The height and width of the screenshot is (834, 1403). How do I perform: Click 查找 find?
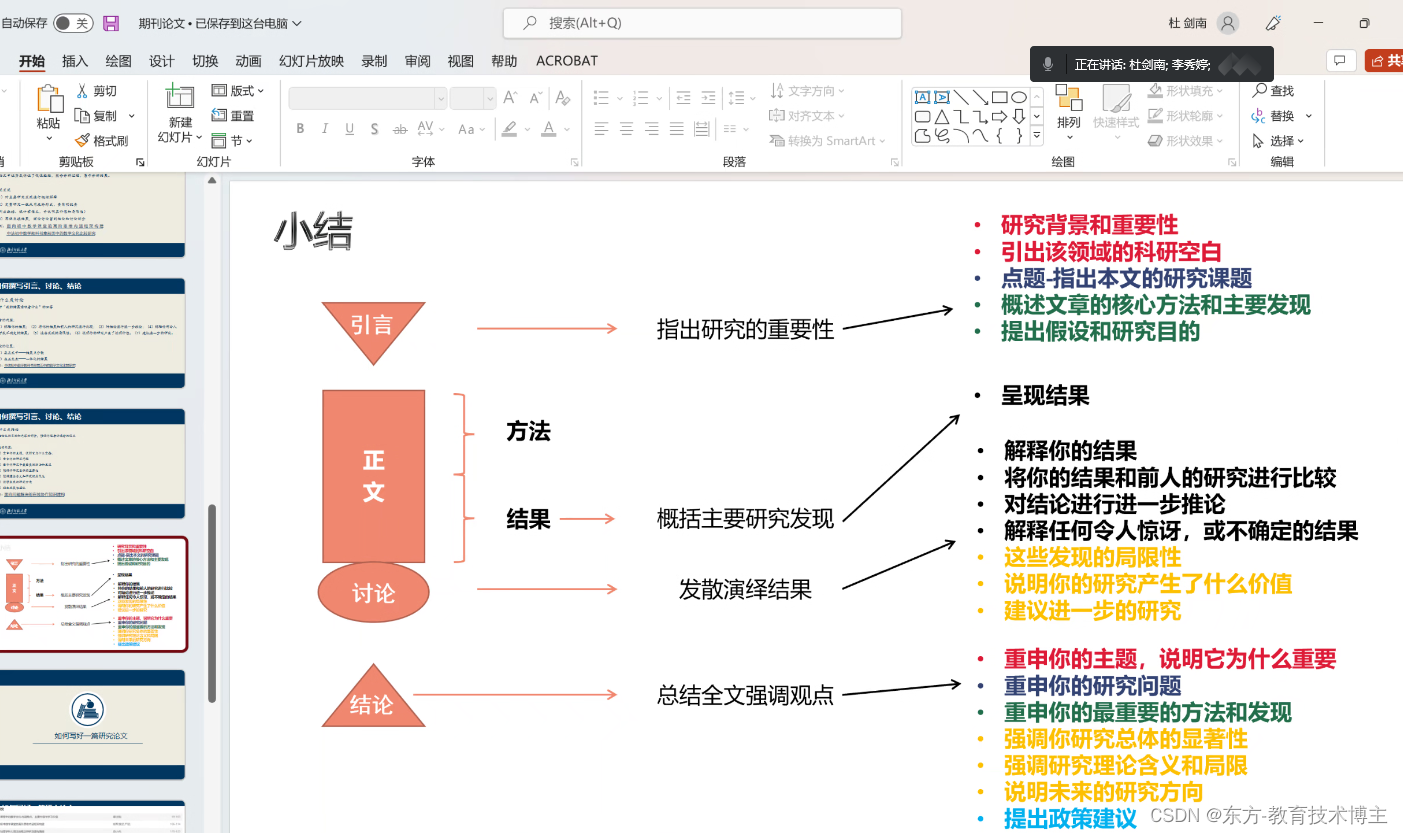point(1273,91)
